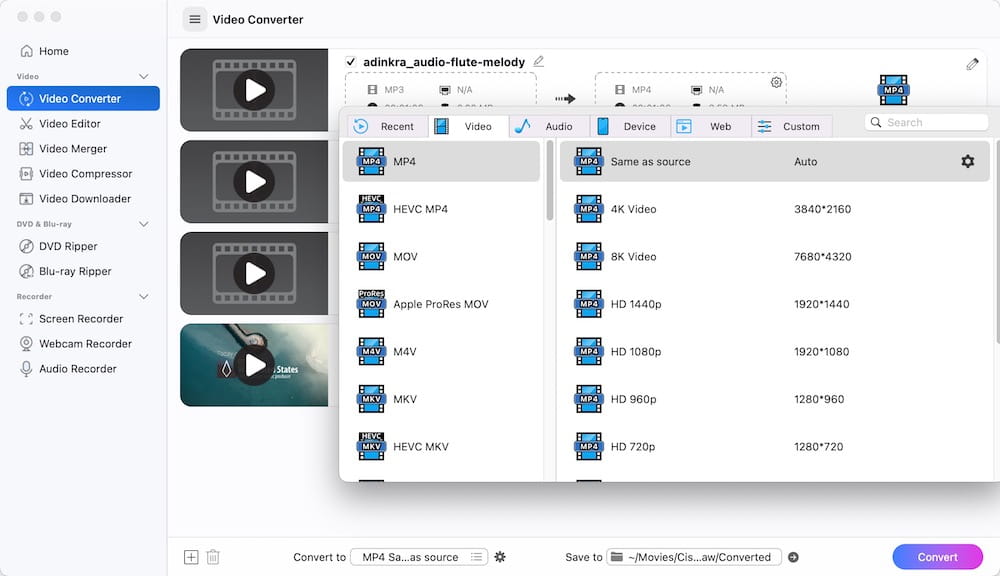Choose HD 1440p preset

click(x=774, y=304)
